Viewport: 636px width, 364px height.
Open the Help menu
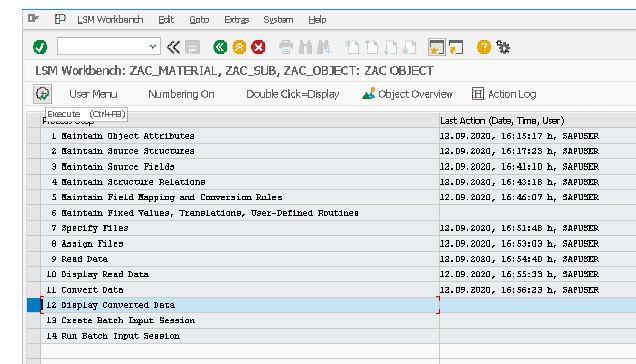[317, 19]
